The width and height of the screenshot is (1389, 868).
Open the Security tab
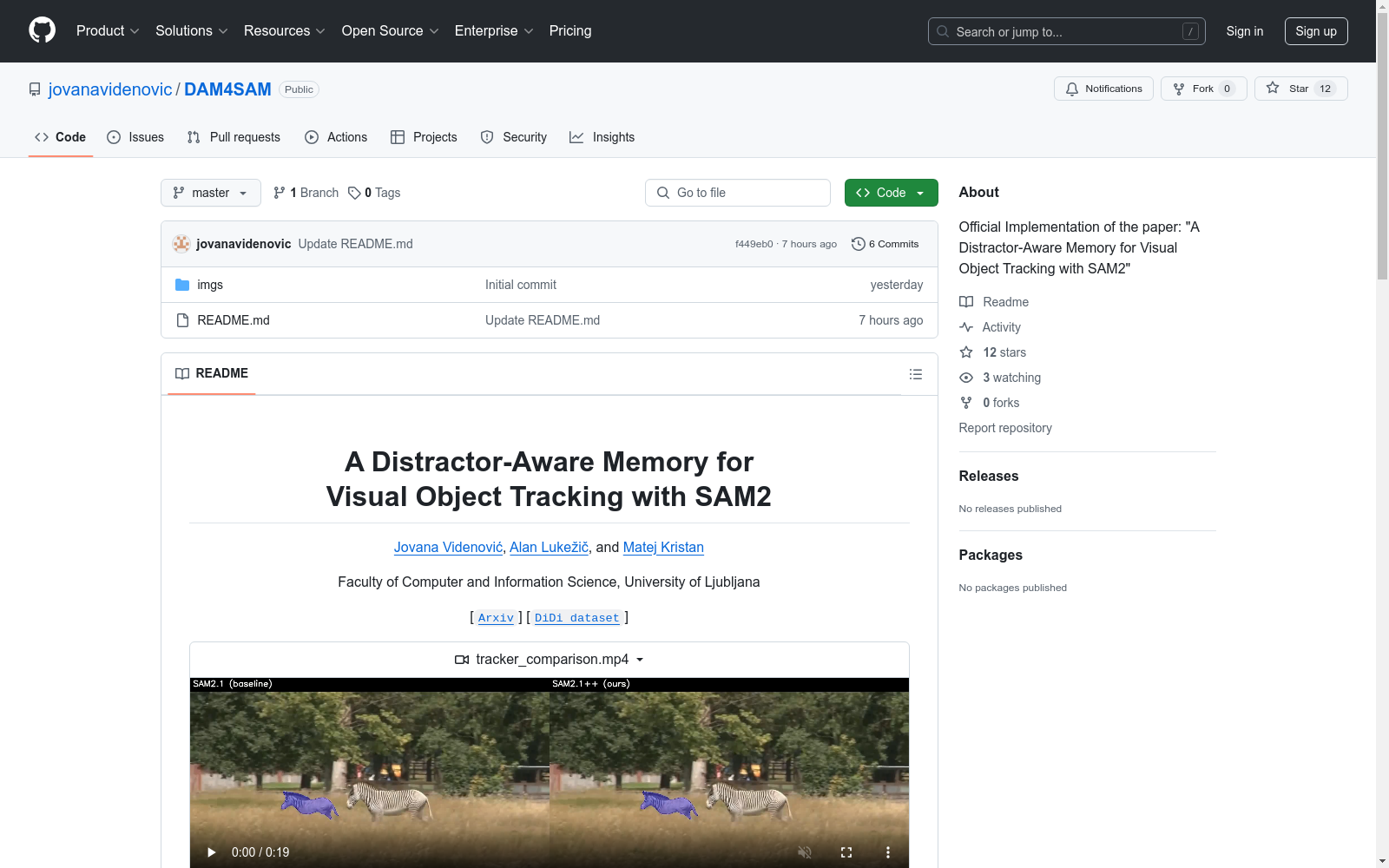click(514, 137)
